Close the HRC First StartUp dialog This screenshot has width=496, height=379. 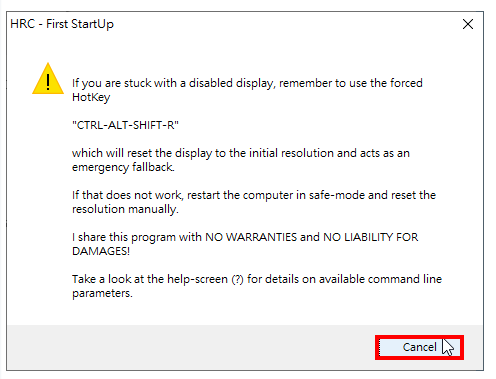(x=468, y=24)
